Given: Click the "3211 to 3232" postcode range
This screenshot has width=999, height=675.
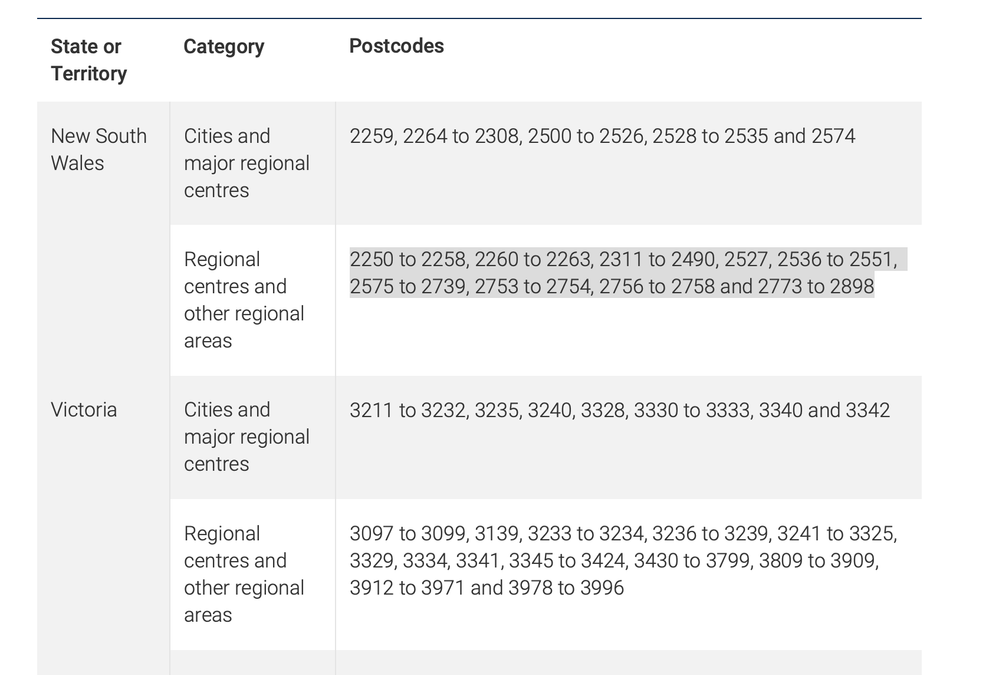Looking at the screenshot, I should (407, 410).
